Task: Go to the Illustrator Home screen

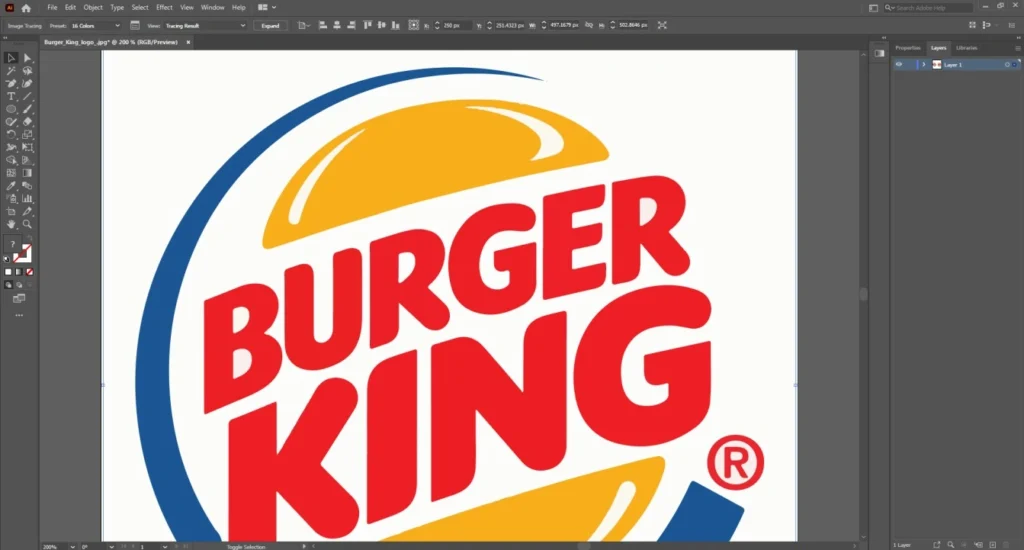Action: click(x=26, y=8)
